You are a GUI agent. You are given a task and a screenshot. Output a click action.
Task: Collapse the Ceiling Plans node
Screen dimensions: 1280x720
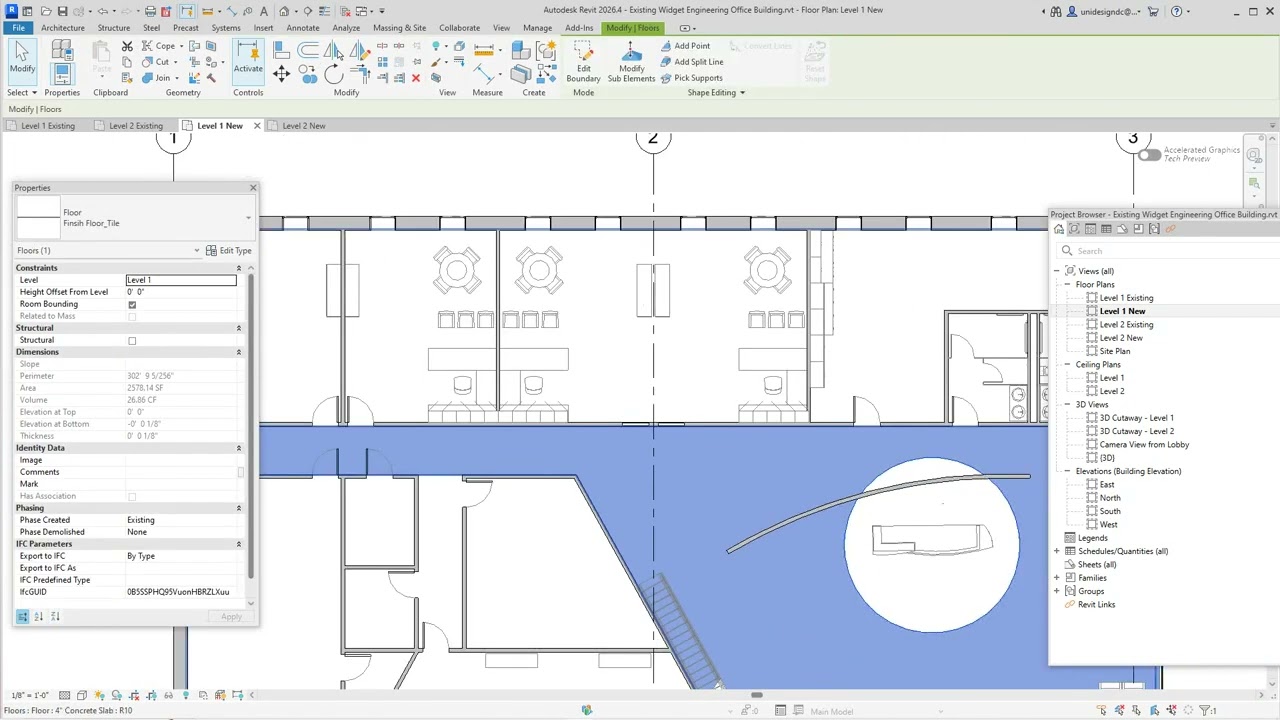tap(1067, 365)
